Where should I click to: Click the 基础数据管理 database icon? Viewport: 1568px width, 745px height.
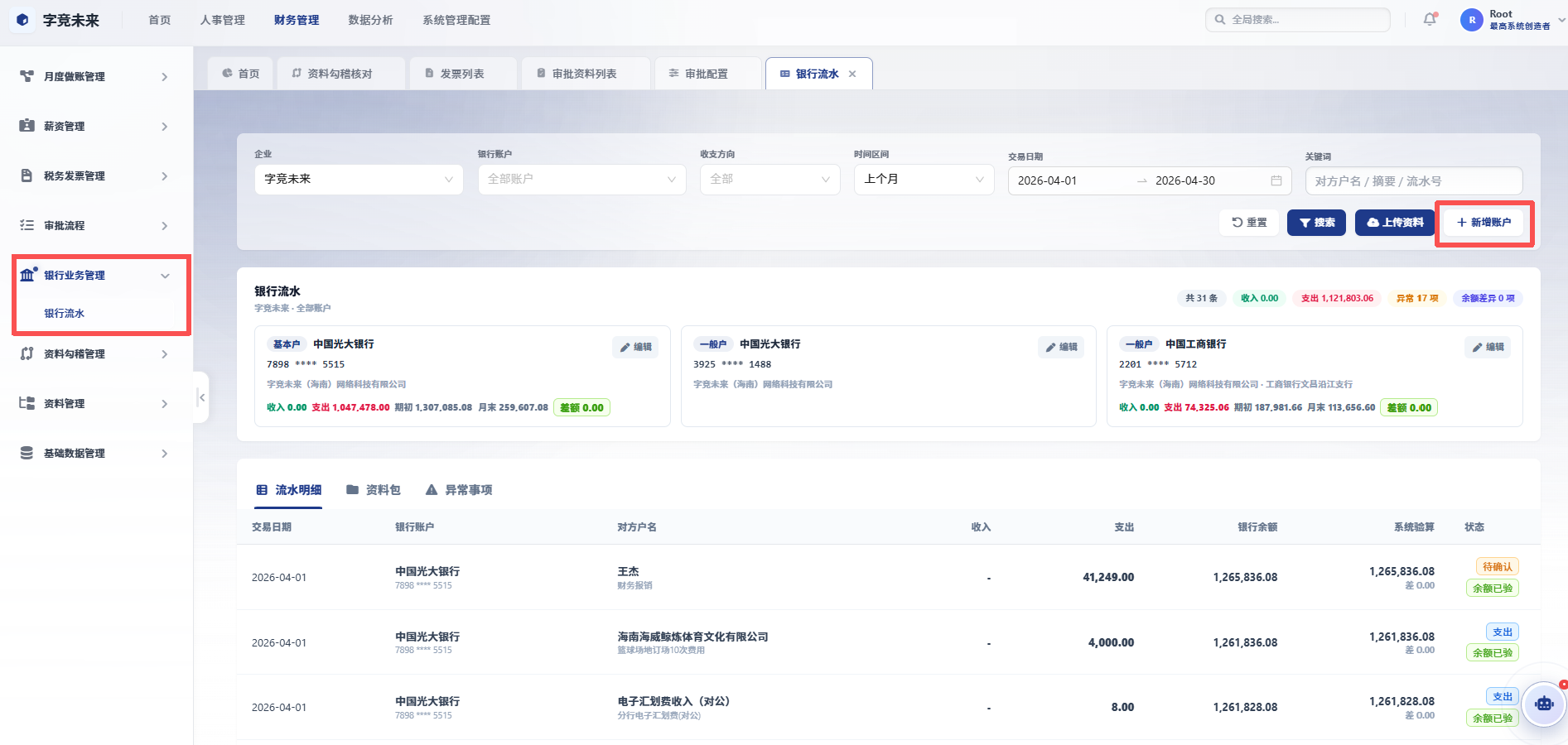pos(27,453)
